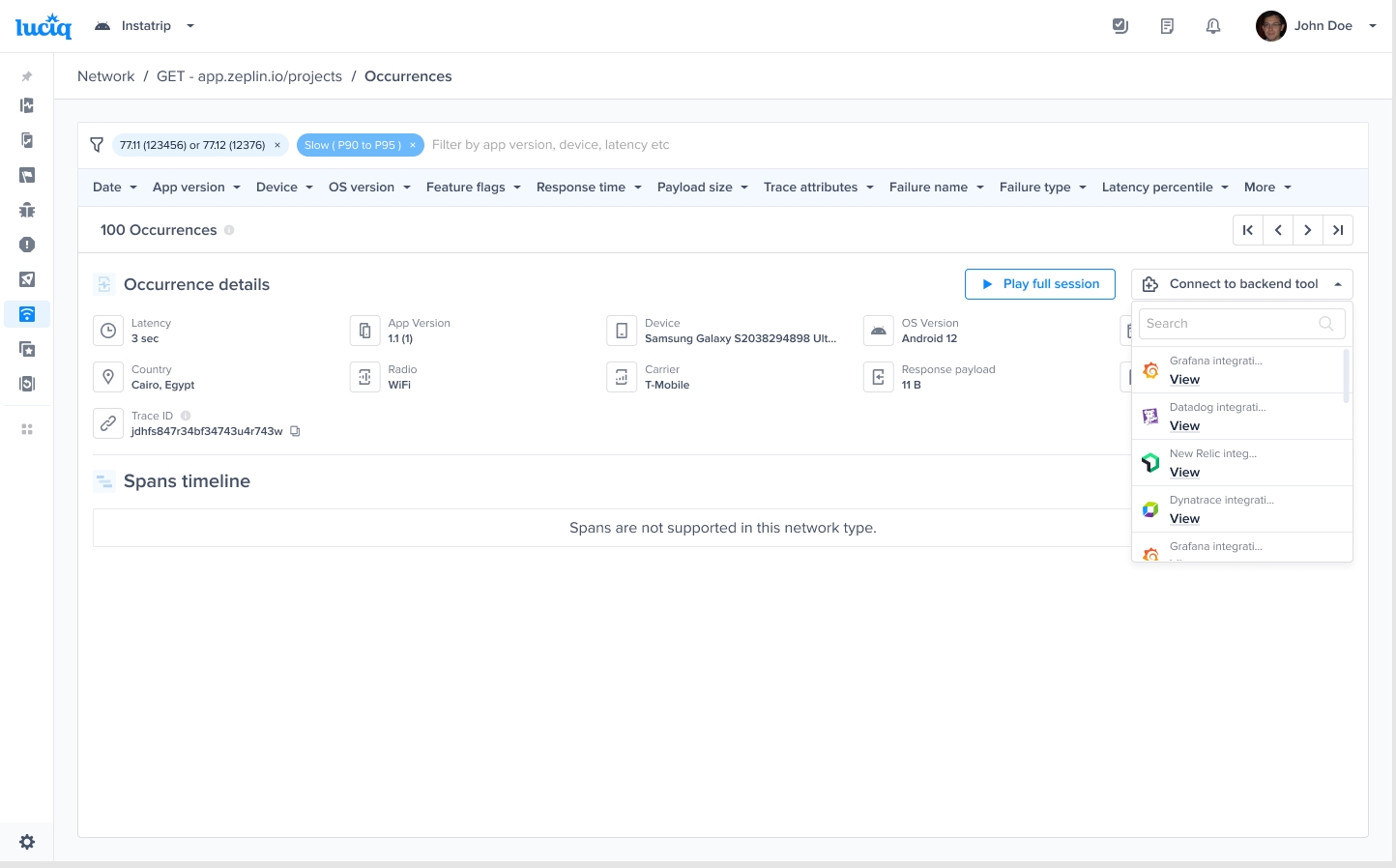Click the notifications bell icon

click(x=1213, y=26)
